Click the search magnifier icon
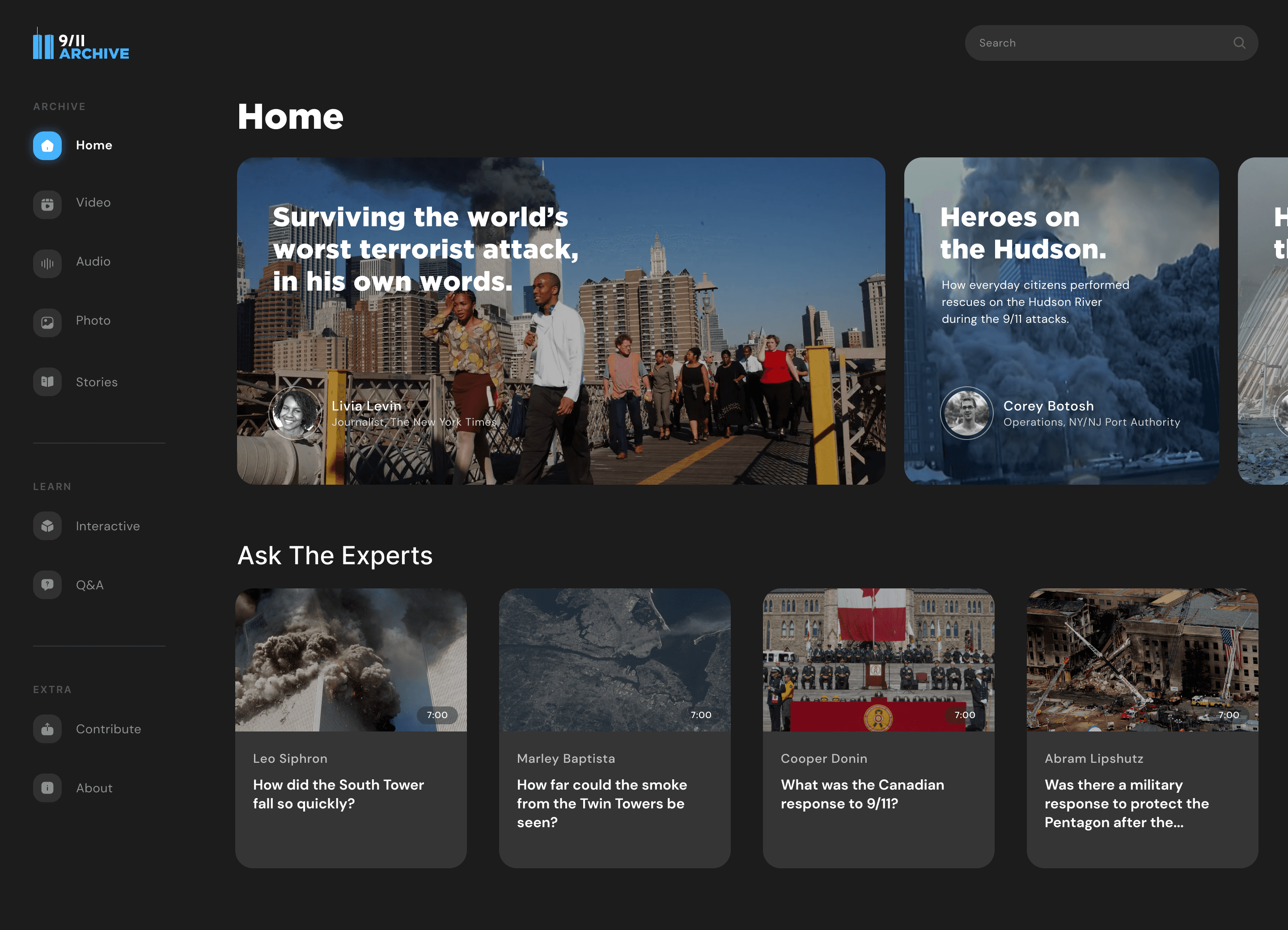 click(x=1239, y=42)
